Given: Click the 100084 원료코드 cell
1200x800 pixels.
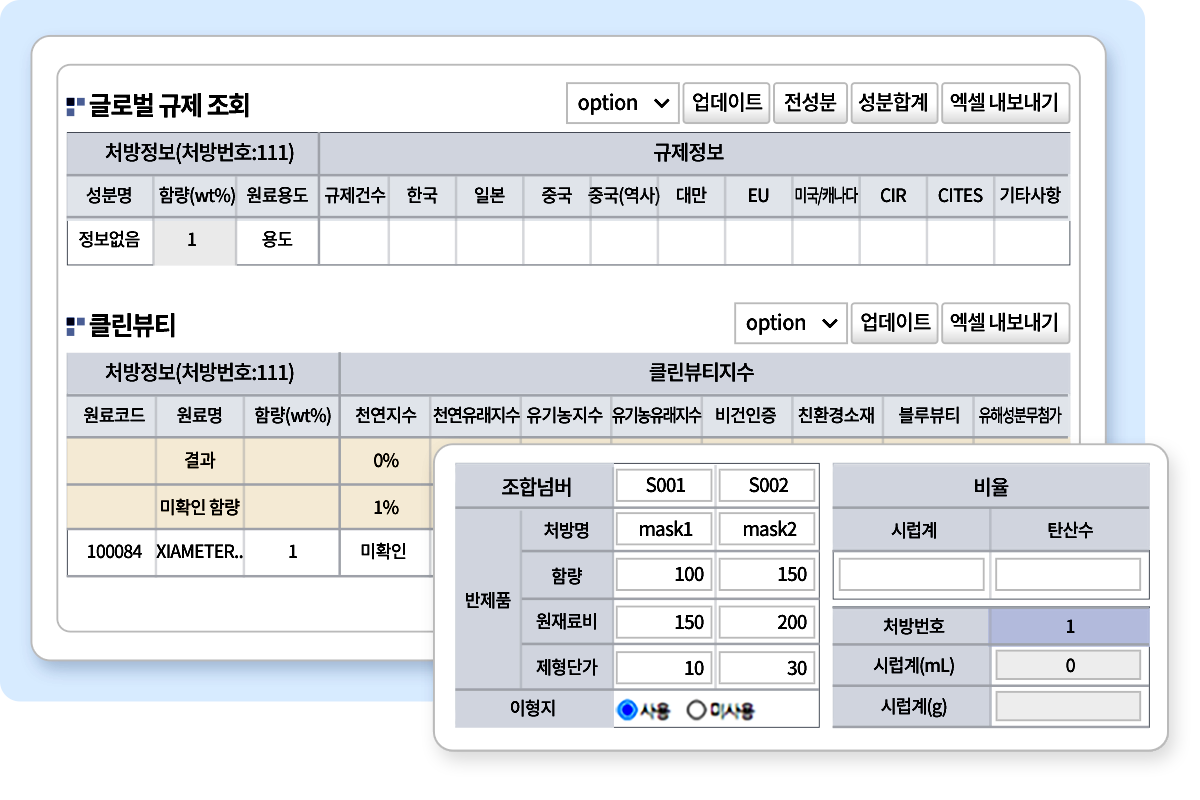Looking at the screenshot, I should click(x=112, y=551).
